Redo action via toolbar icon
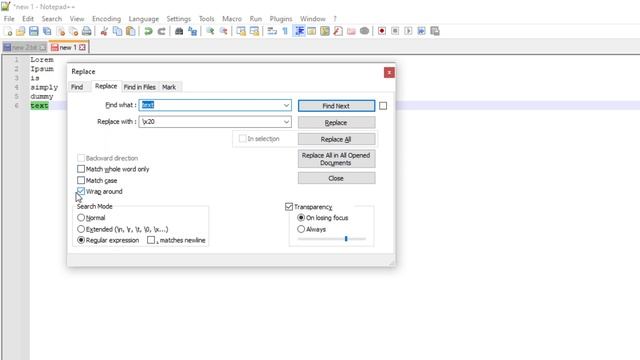This screenshot has height=360, width=640. point(162,31)
